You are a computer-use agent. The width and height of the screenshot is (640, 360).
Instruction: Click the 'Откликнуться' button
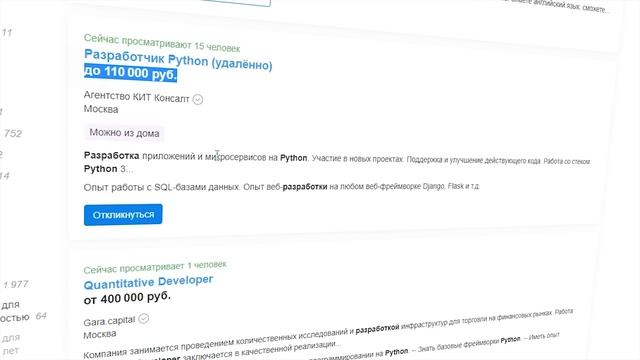(123, 215)
